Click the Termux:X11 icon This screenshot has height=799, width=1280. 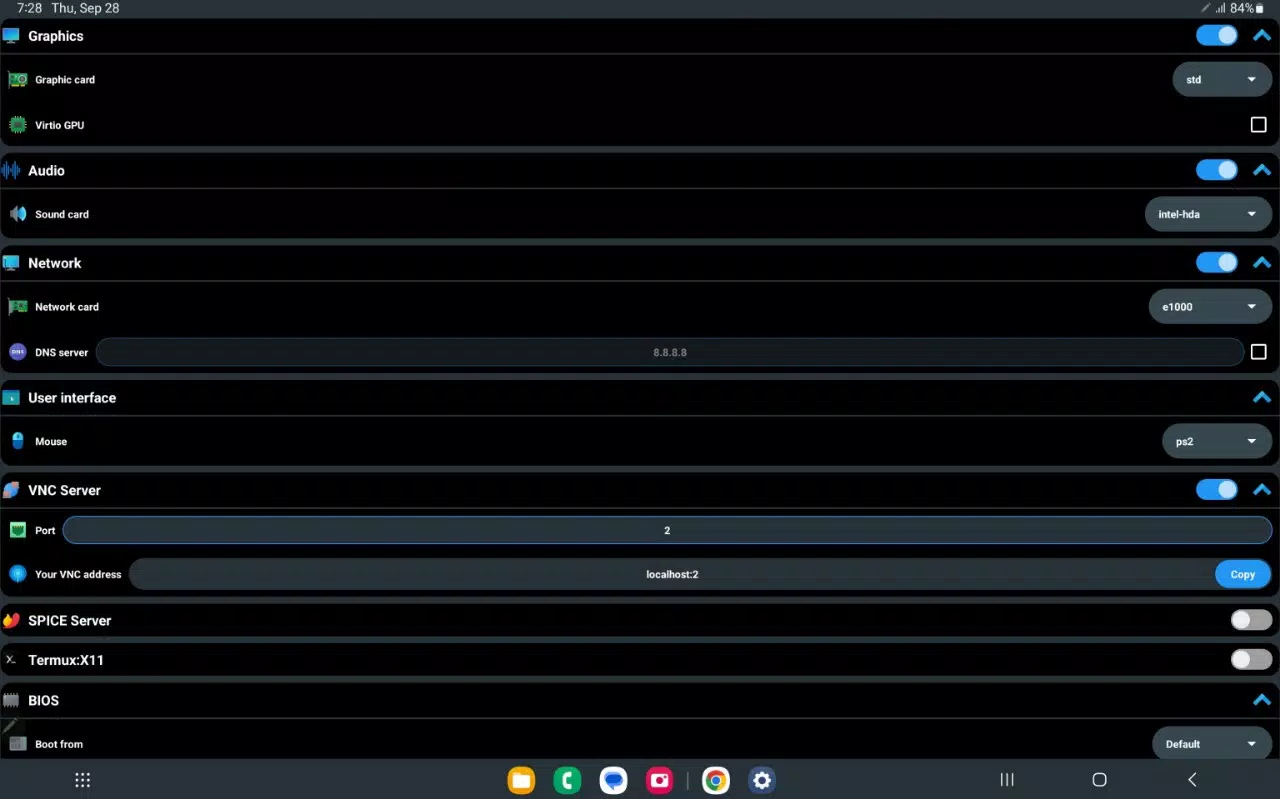pos(11,660)
